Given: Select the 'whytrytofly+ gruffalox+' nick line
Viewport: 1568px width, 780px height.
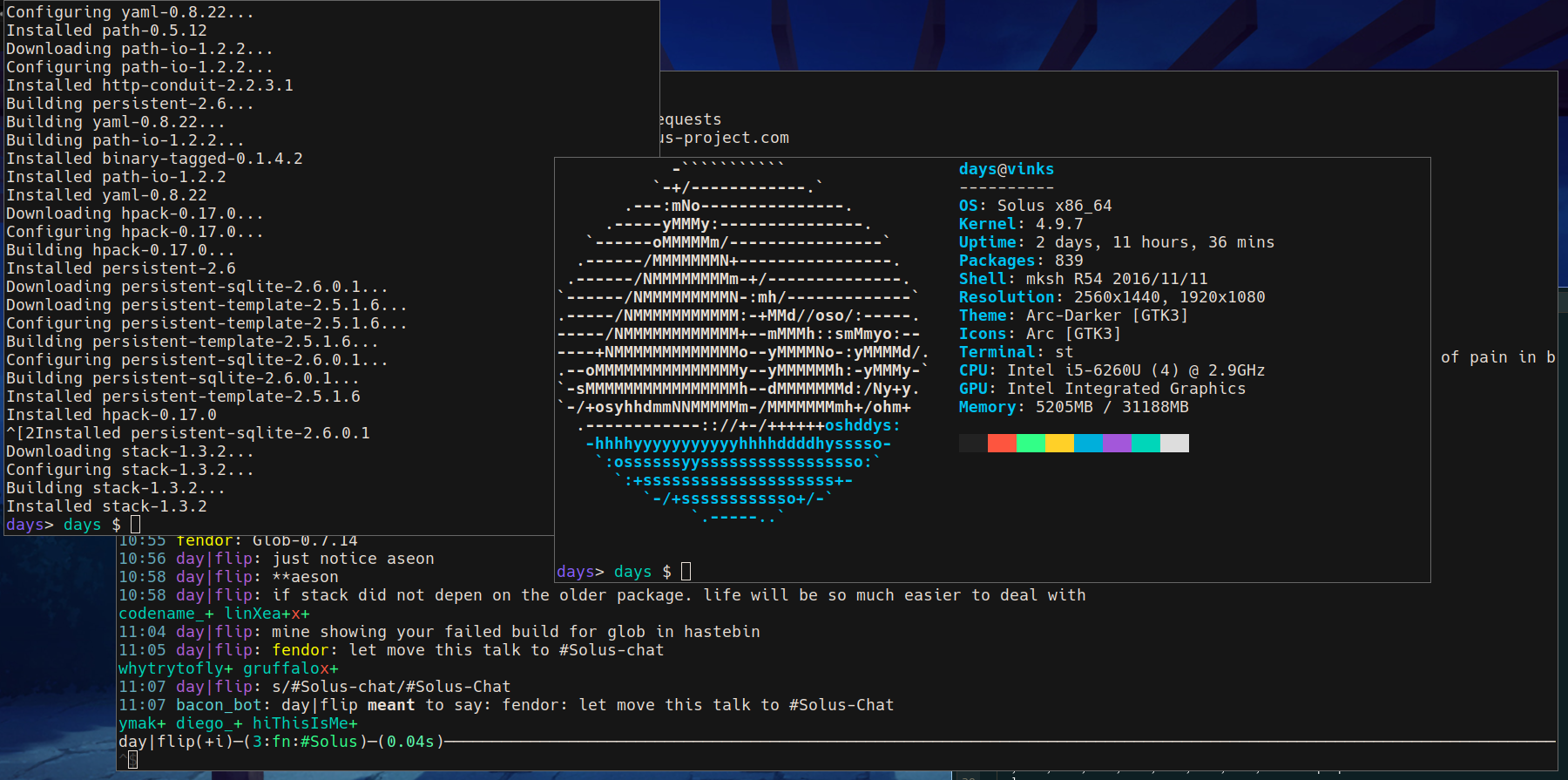Looking at the screenshot, I should 228,668.
